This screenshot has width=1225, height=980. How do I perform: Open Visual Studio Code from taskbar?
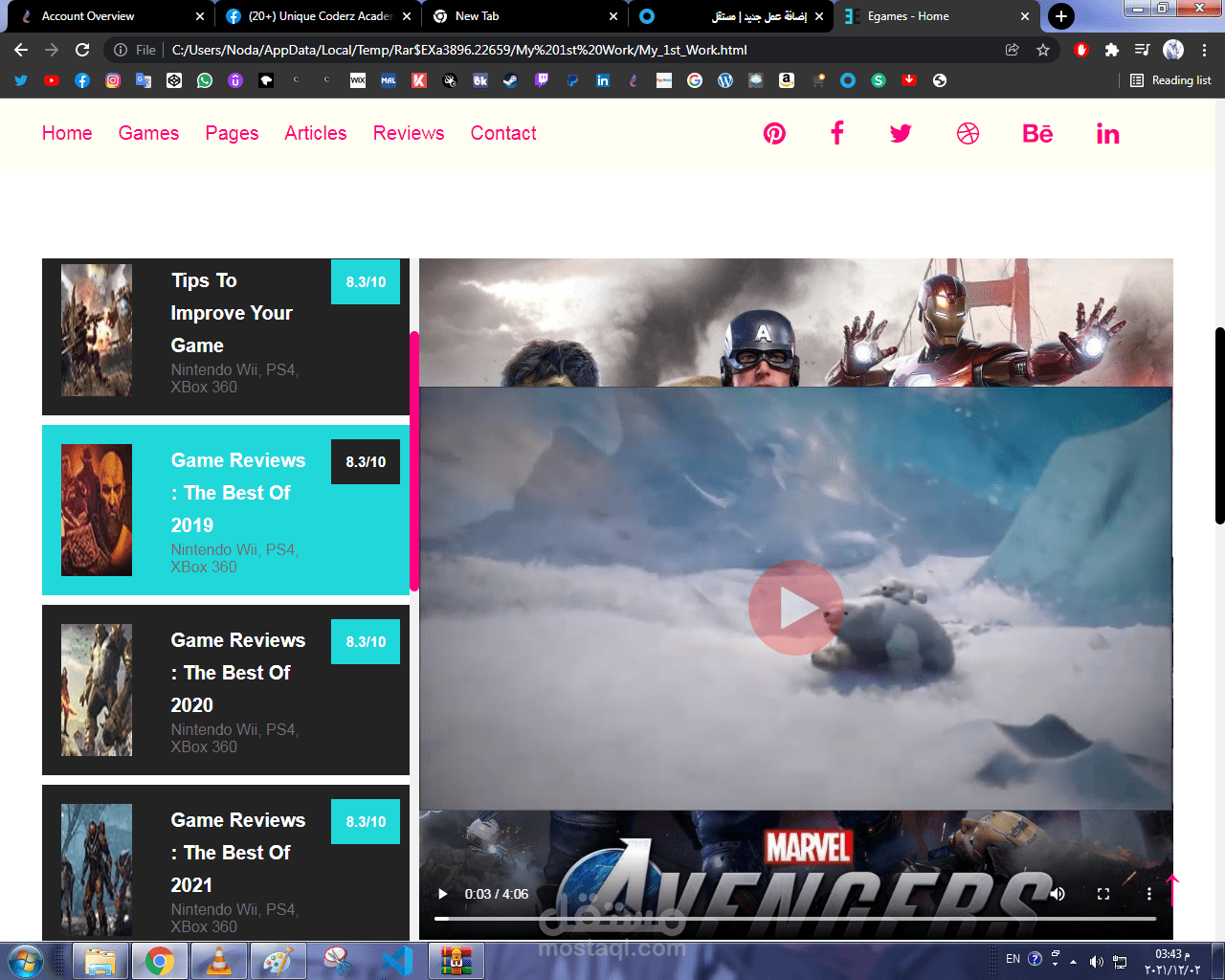(396, 961)
